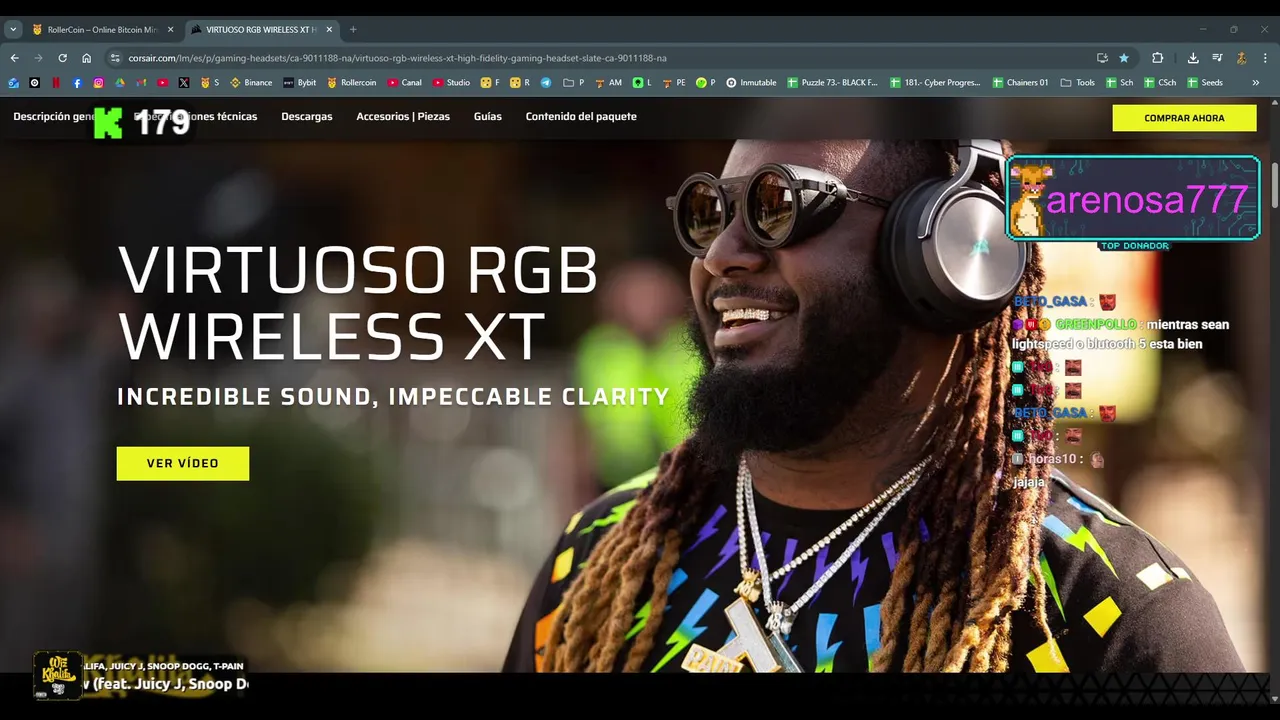Viewport: 1280px width, 720px height.
Task: Open the Inmutable bookmark
Action: 751,83
